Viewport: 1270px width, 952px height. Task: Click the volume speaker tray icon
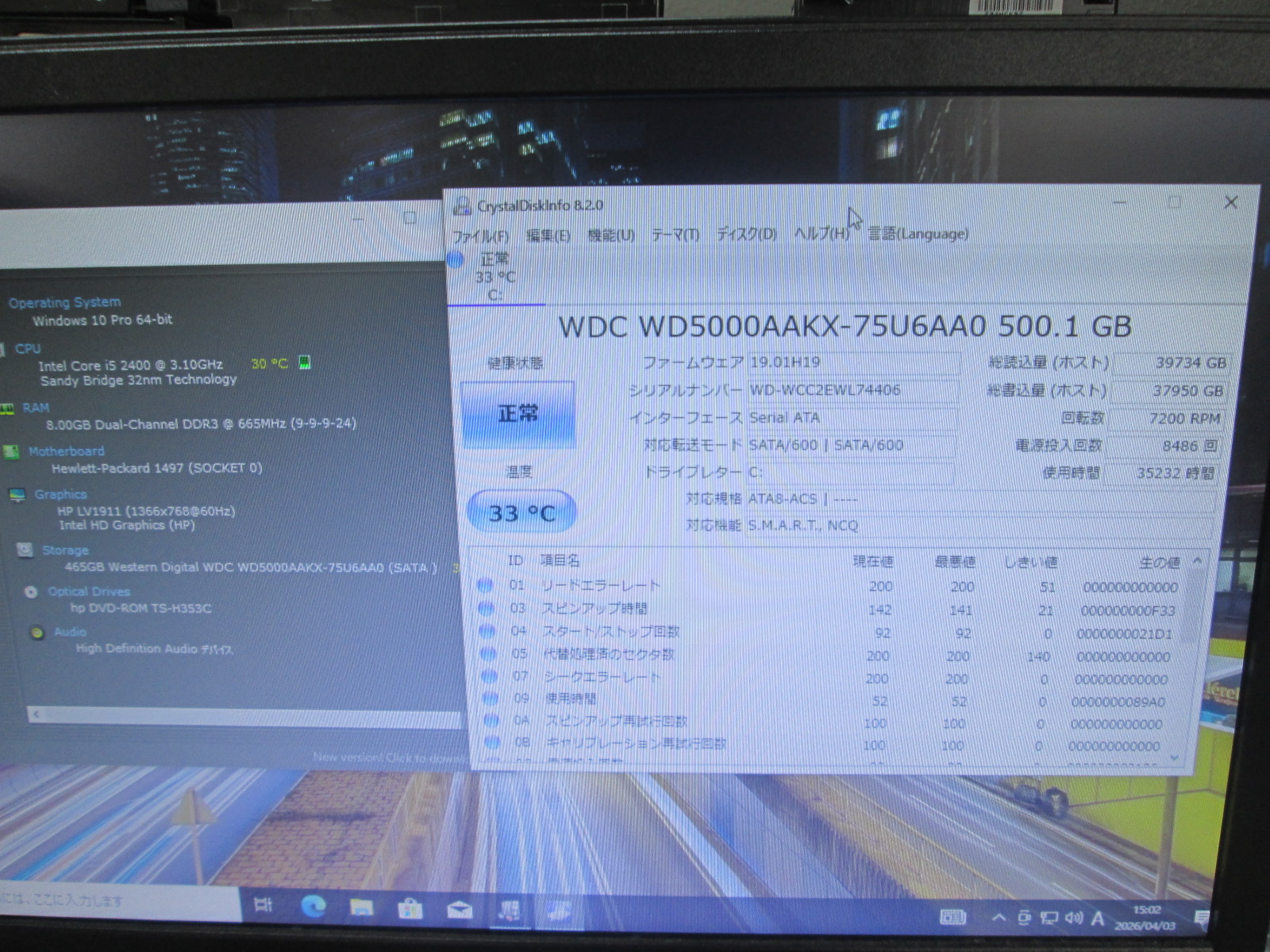[1074, 918]
